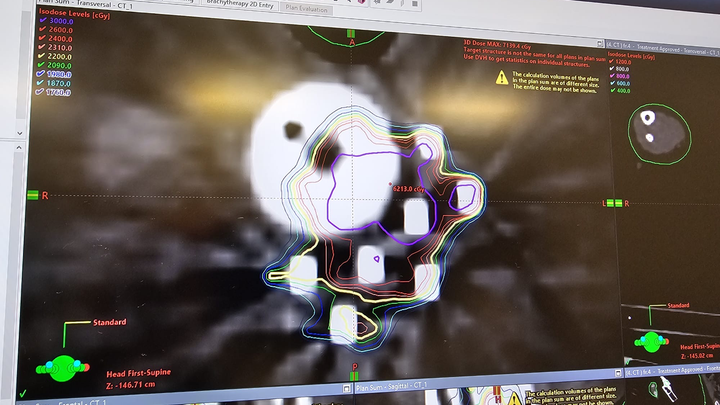Select the fr.4 Treatment Approved Transversal title bar
The width and height of the screenshot is (720, 405).
663,48
